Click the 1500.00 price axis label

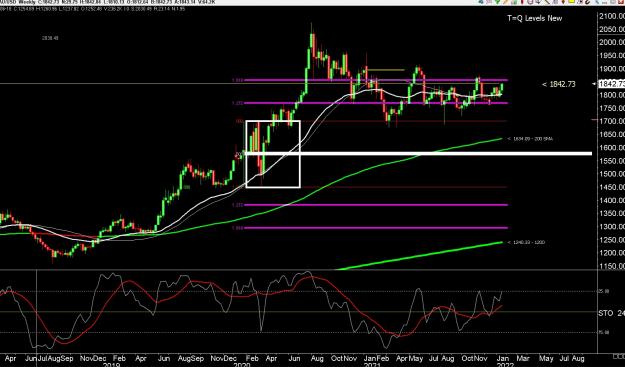(612, 174)
